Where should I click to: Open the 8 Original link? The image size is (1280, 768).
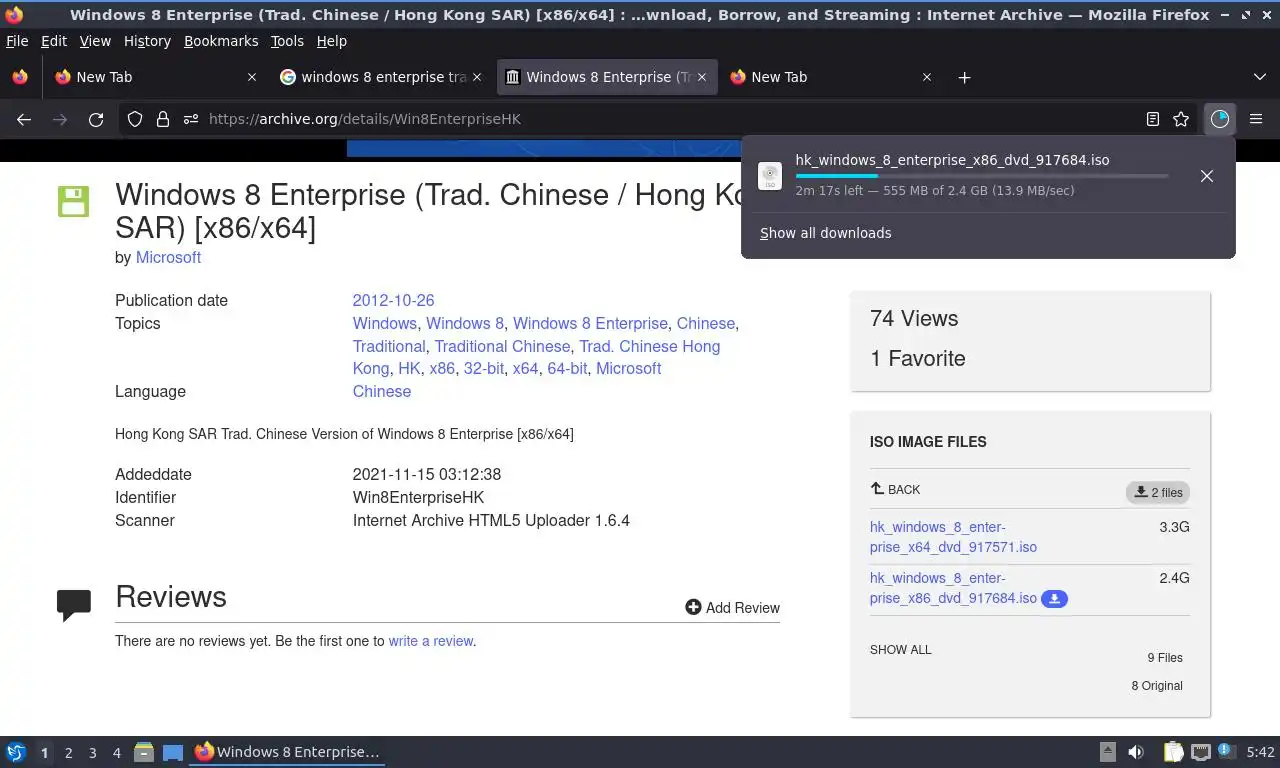[x=1157, y=686]
